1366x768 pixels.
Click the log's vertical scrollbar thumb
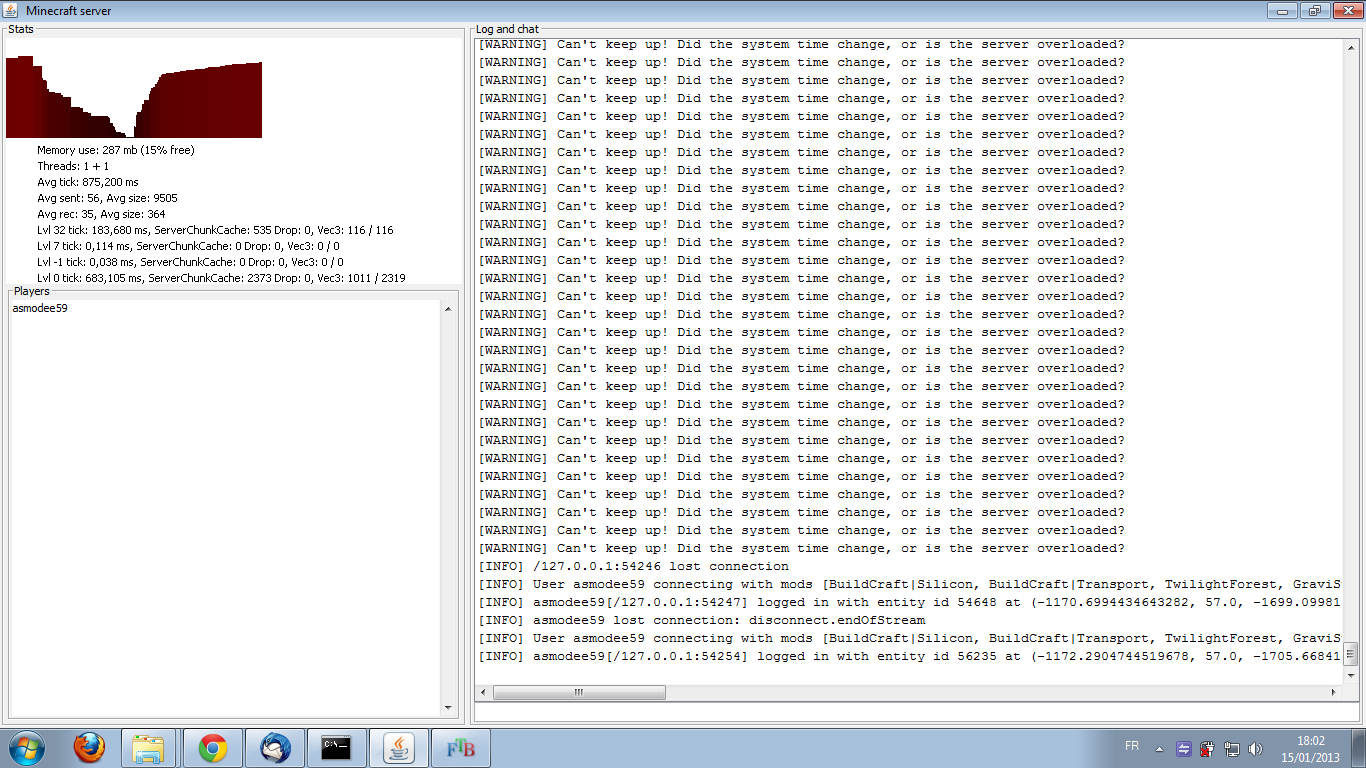[1350, 654]
